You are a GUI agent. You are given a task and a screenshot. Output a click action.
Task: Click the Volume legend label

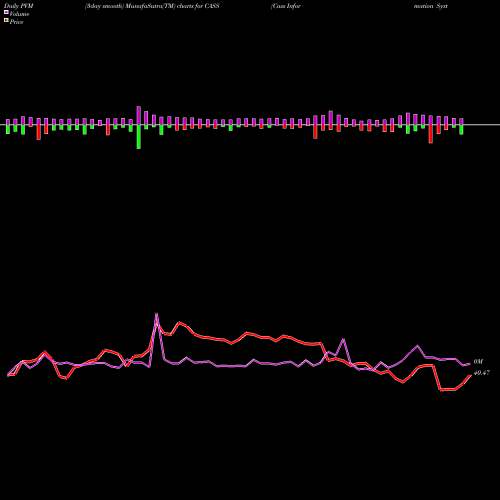pos(19,14)
